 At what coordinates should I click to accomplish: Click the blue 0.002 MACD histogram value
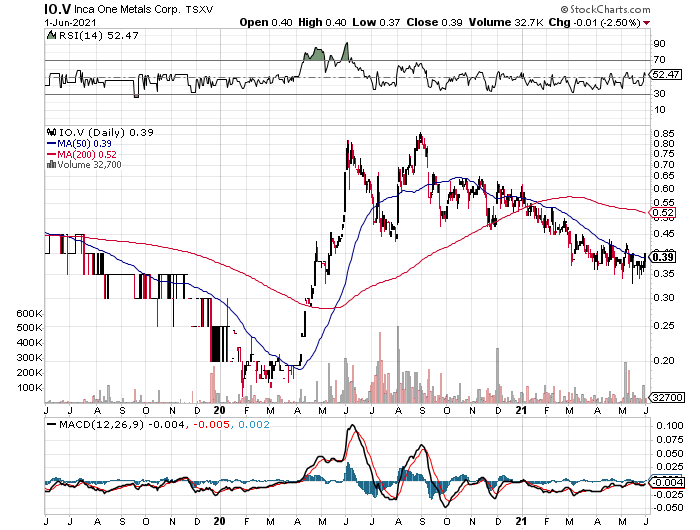254,424
